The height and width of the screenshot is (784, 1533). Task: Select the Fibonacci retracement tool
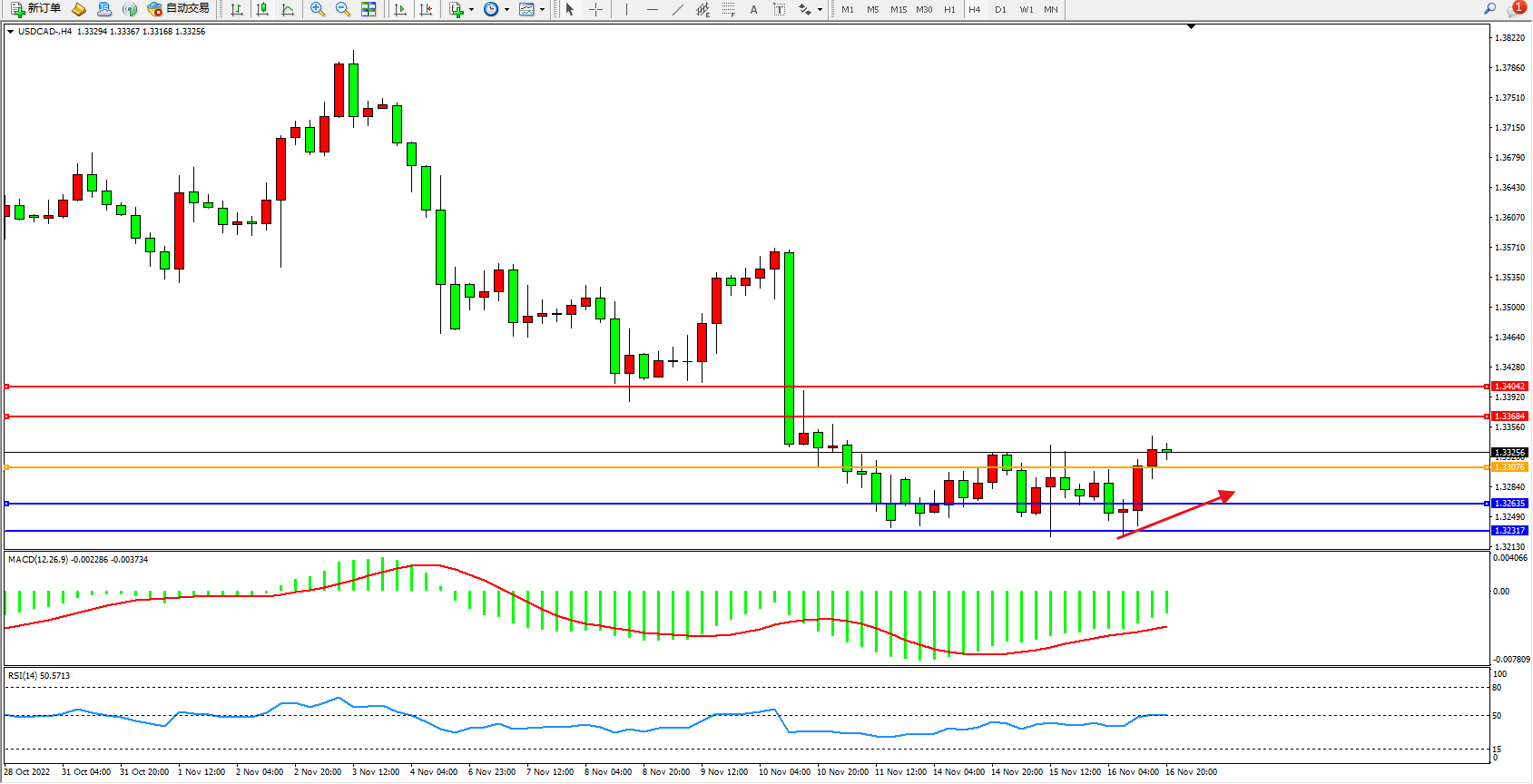(728, 9)
